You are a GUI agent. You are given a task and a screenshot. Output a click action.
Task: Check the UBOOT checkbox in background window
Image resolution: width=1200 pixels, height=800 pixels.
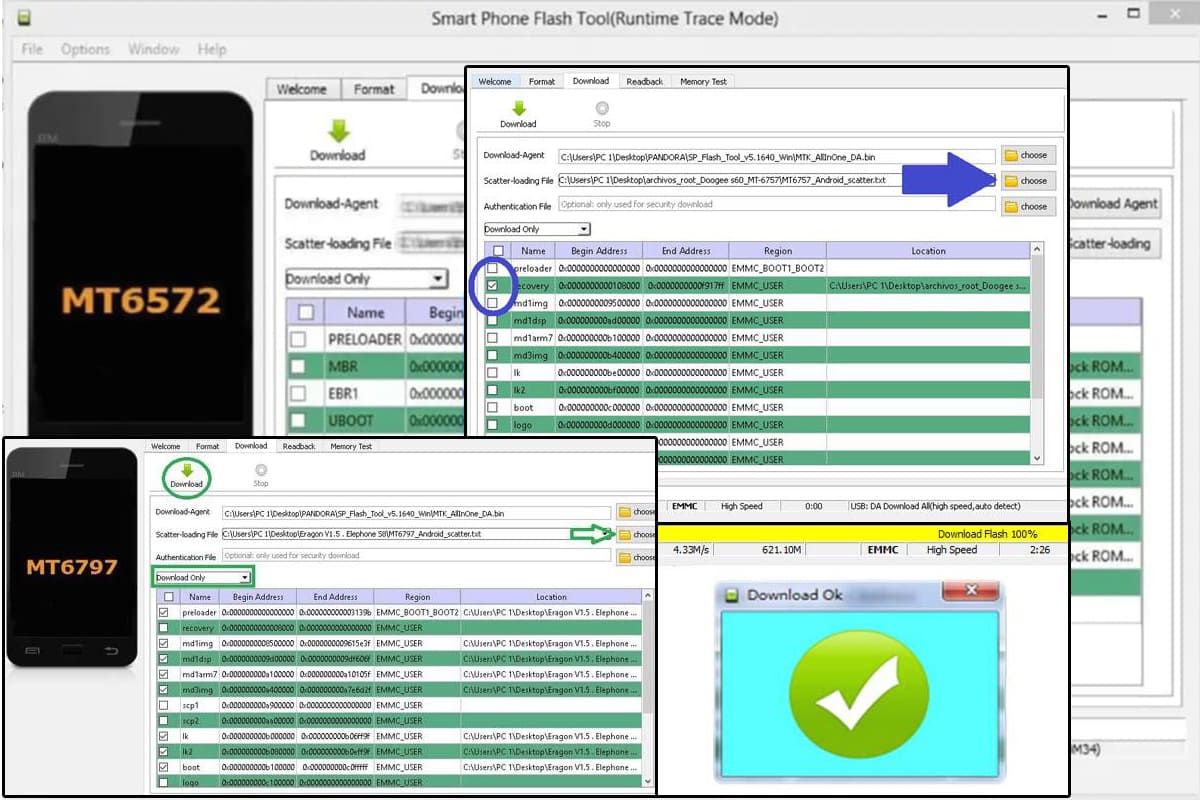pos(298,421)
